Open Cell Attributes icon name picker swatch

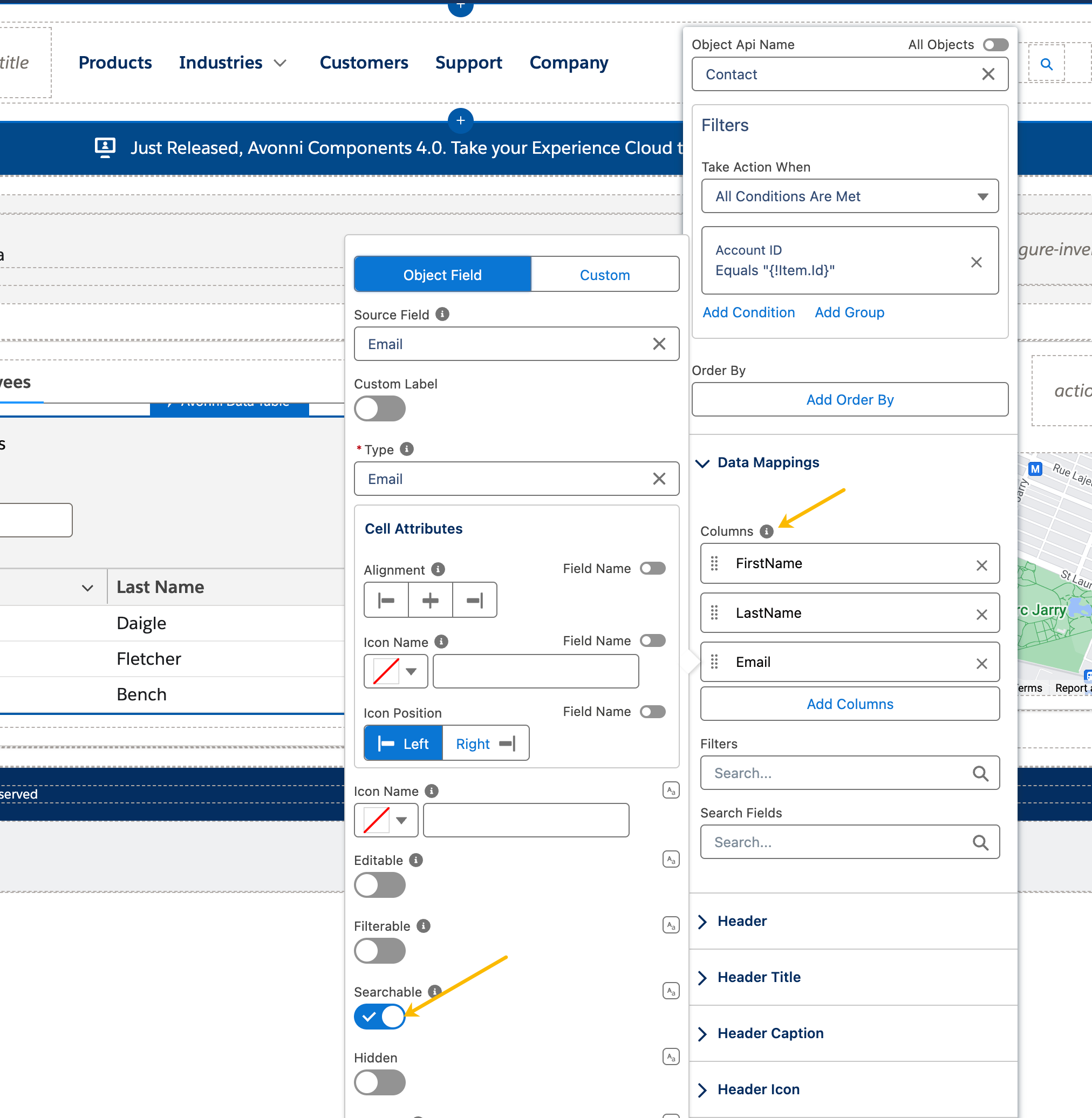395,671
